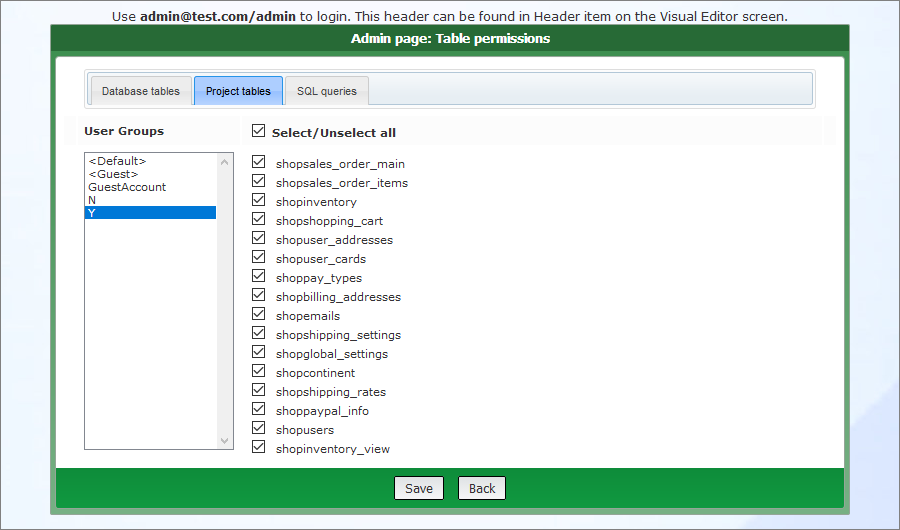Click the shopusers table label
900x530 pixels.
coord(305,430)
